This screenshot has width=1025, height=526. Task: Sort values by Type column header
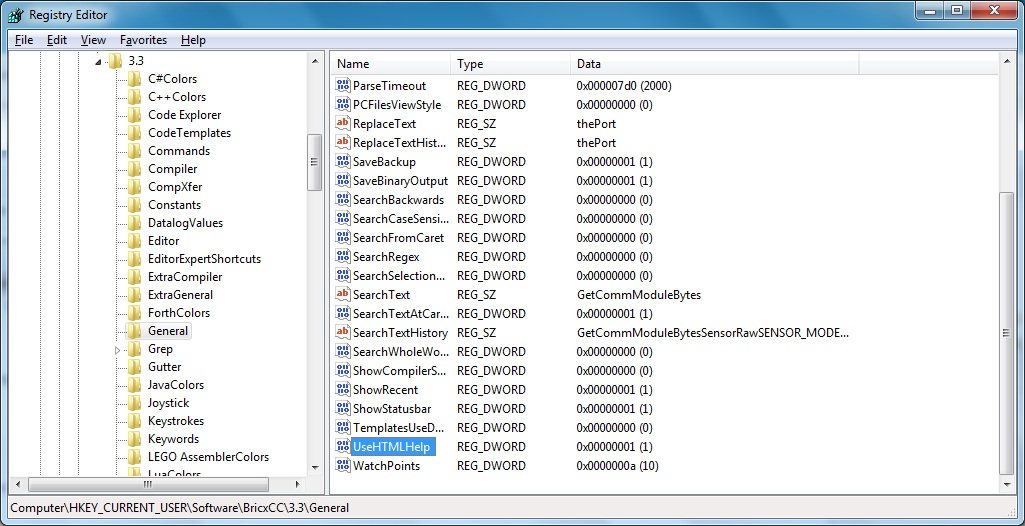510,64
